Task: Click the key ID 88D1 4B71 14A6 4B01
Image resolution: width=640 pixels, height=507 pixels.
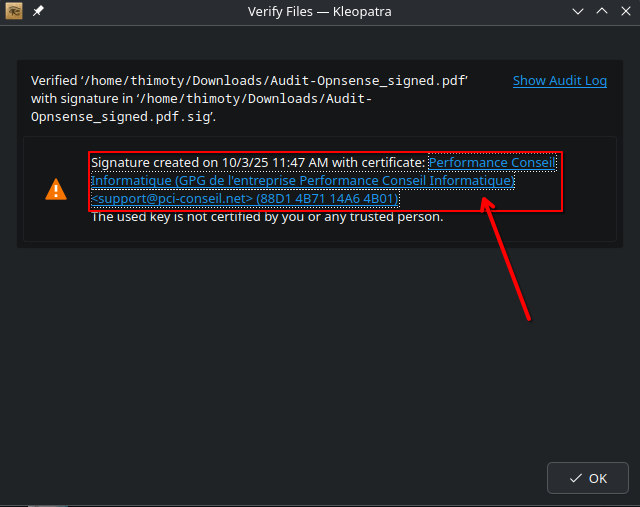Action: pyautogui.click(x=328, y=199)
